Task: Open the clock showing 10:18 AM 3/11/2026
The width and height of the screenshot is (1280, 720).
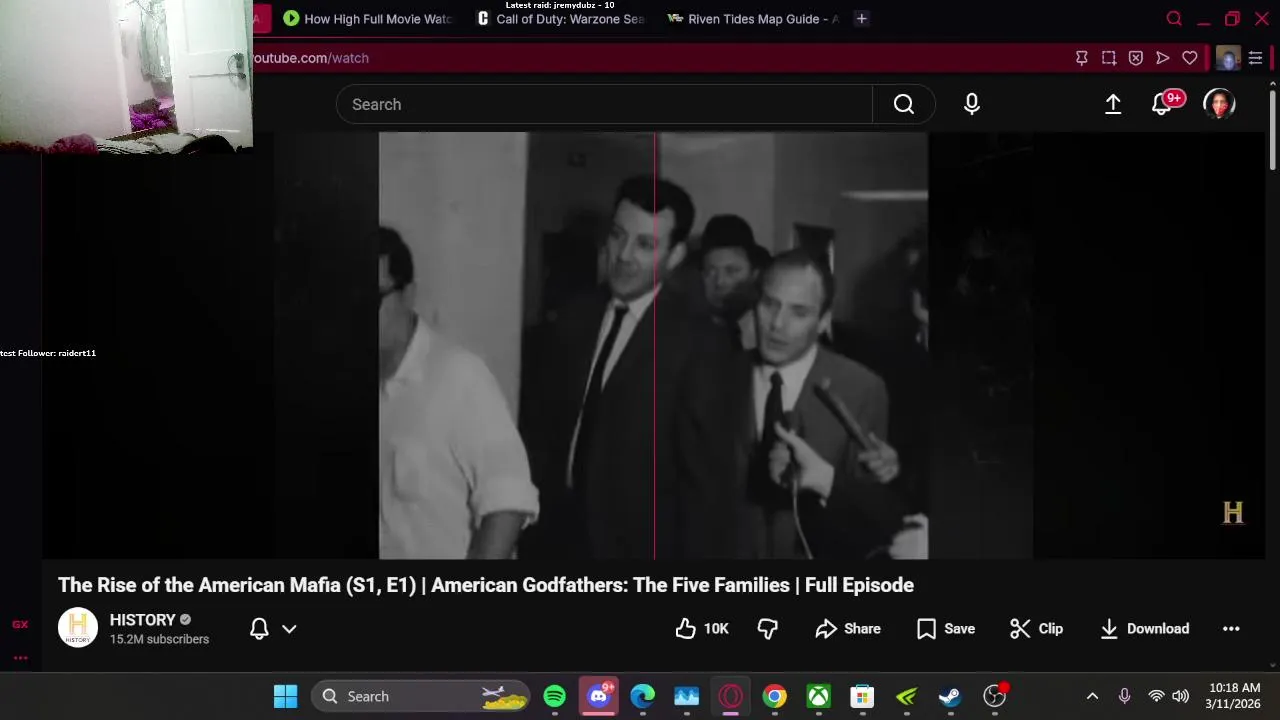Action: click(1234, 696)
